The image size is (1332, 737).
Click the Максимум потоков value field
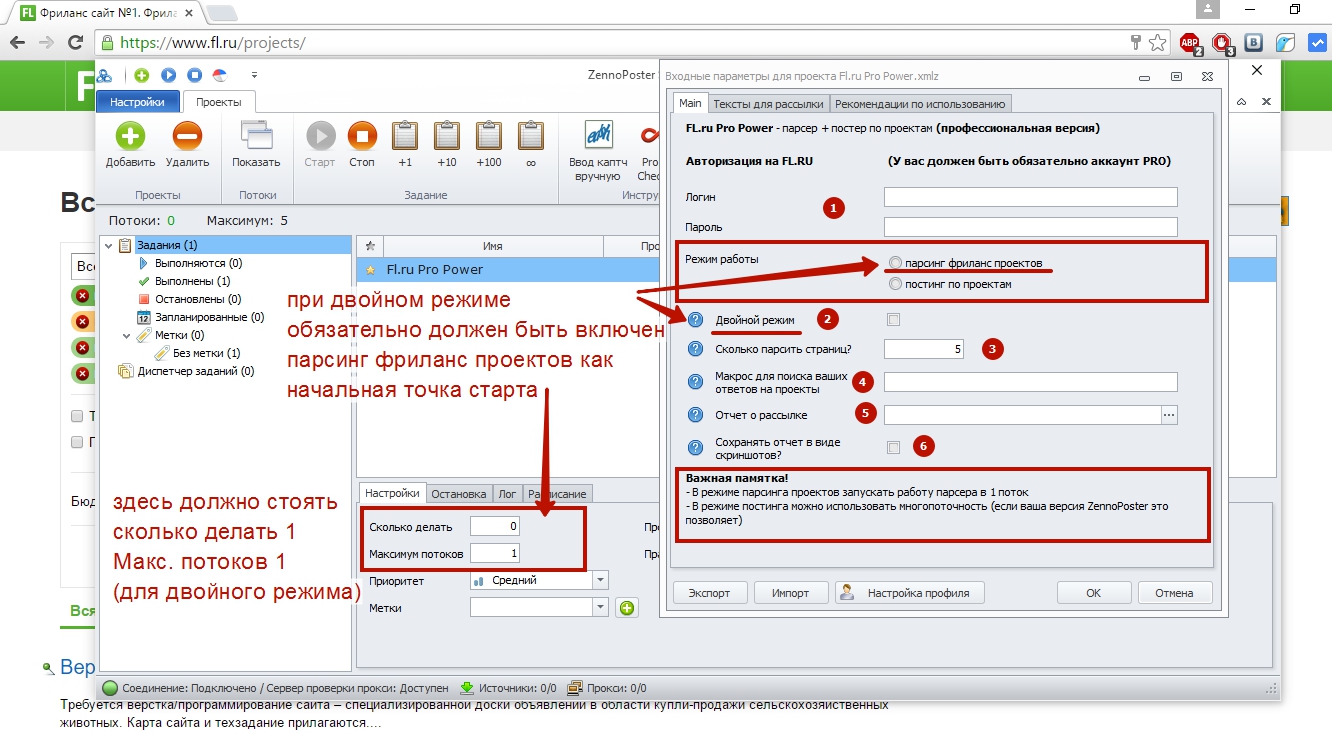[495, 553]
